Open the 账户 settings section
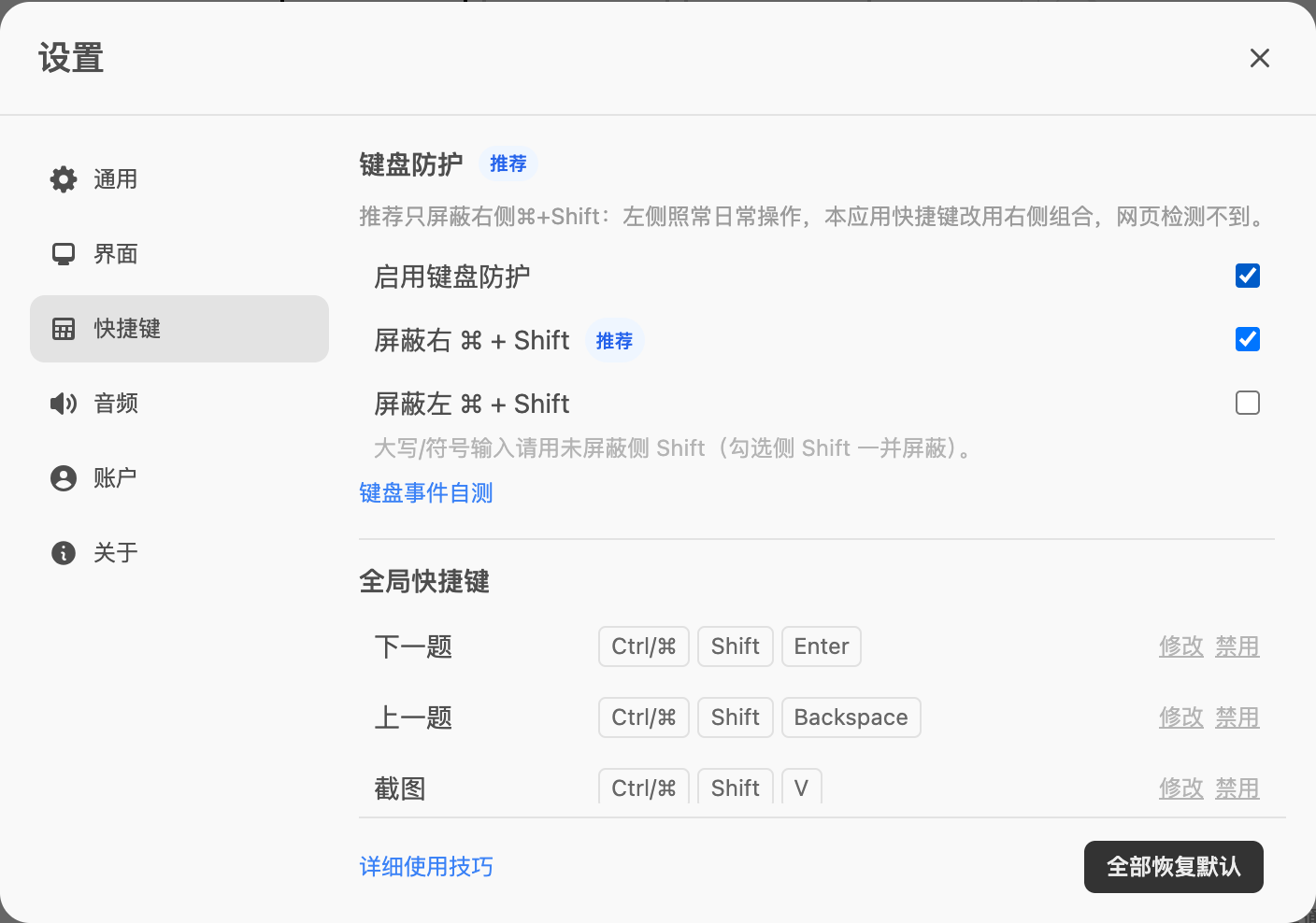 coord(179,478)
